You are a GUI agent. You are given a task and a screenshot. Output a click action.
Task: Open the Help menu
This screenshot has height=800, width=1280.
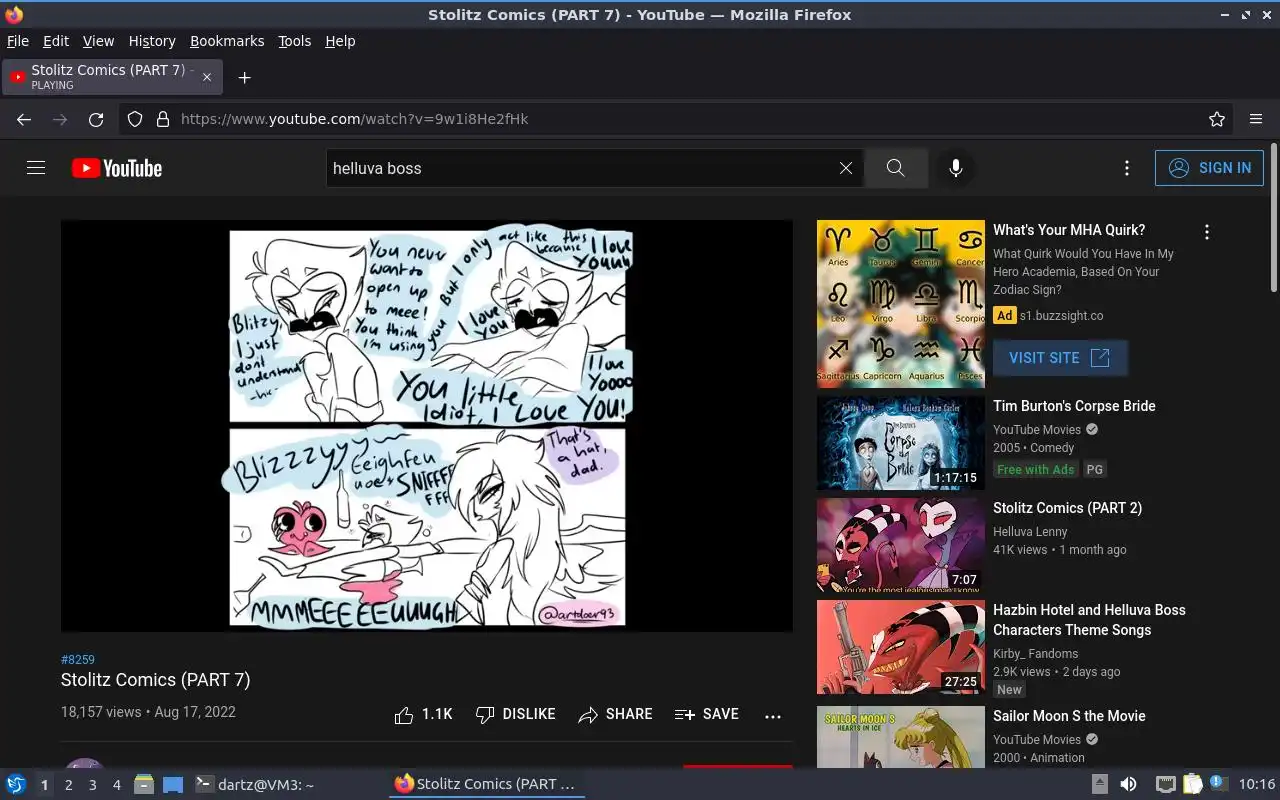pos(340,41)
